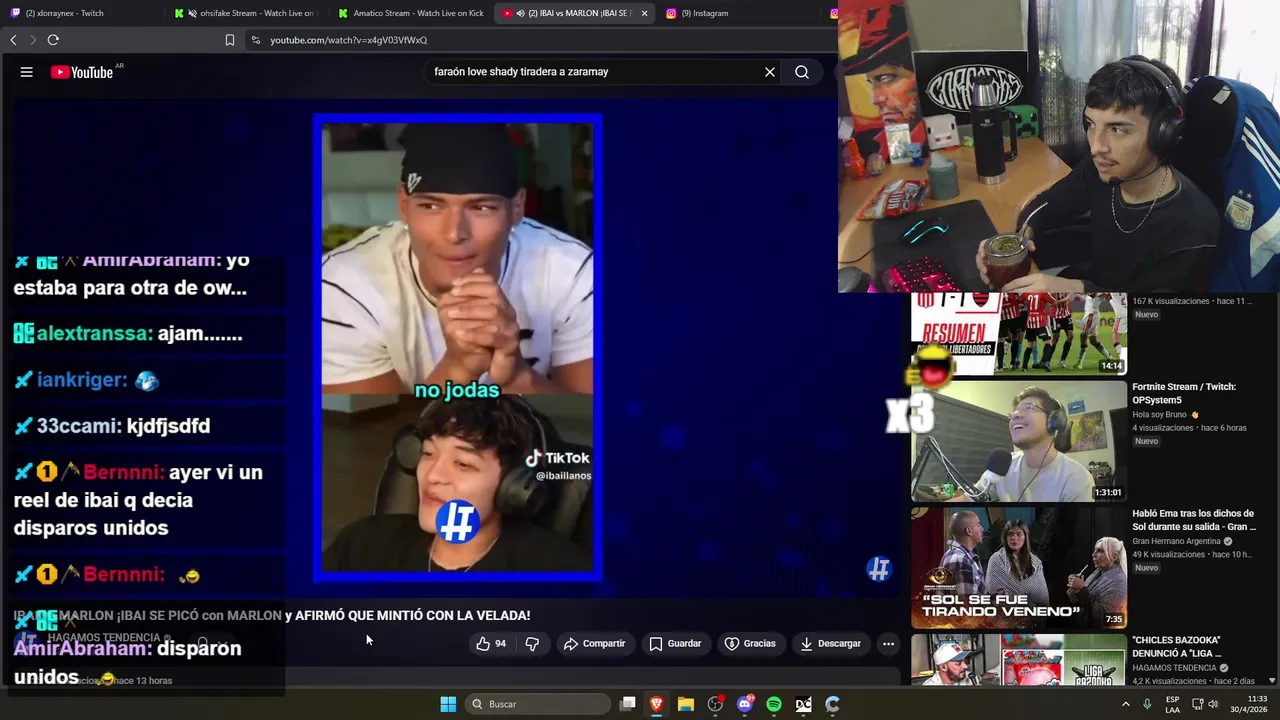Open round icon with red badge on taskbar
Image resolution: width=1280 pixels, height=720 pixels.
tap(715, 704)
